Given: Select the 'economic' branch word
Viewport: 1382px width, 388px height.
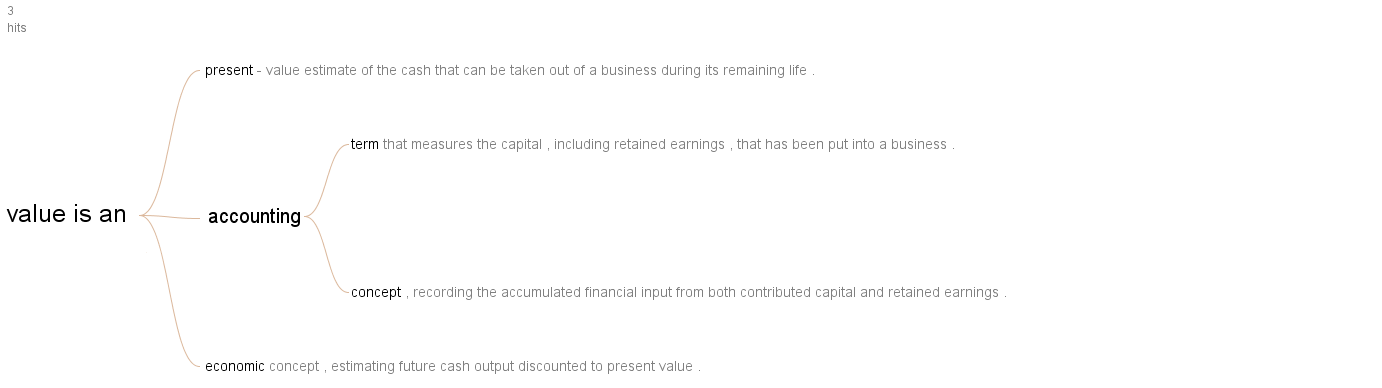Looking at the screenshot, I should pos(235,367).
